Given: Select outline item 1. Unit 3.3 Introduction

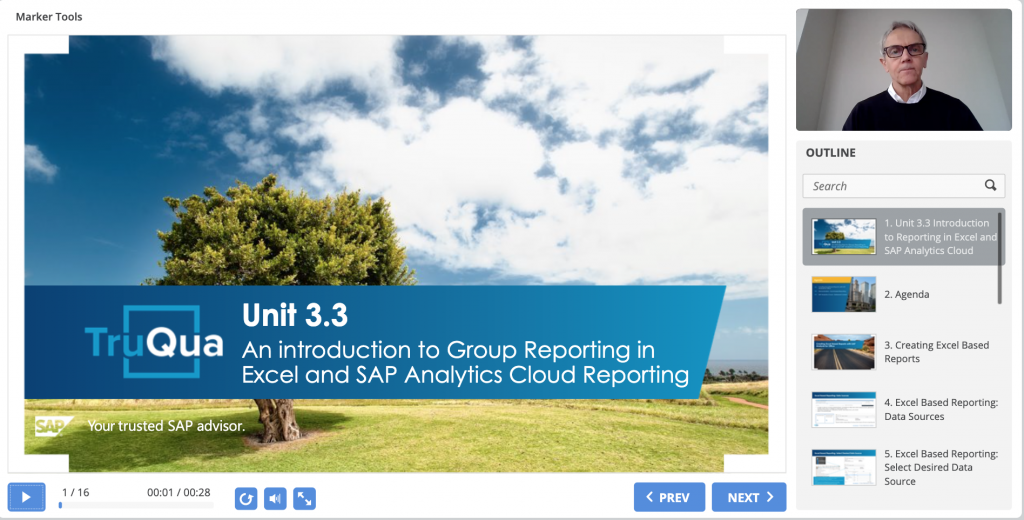Looking at the screenshot, I should coord(903,236).
